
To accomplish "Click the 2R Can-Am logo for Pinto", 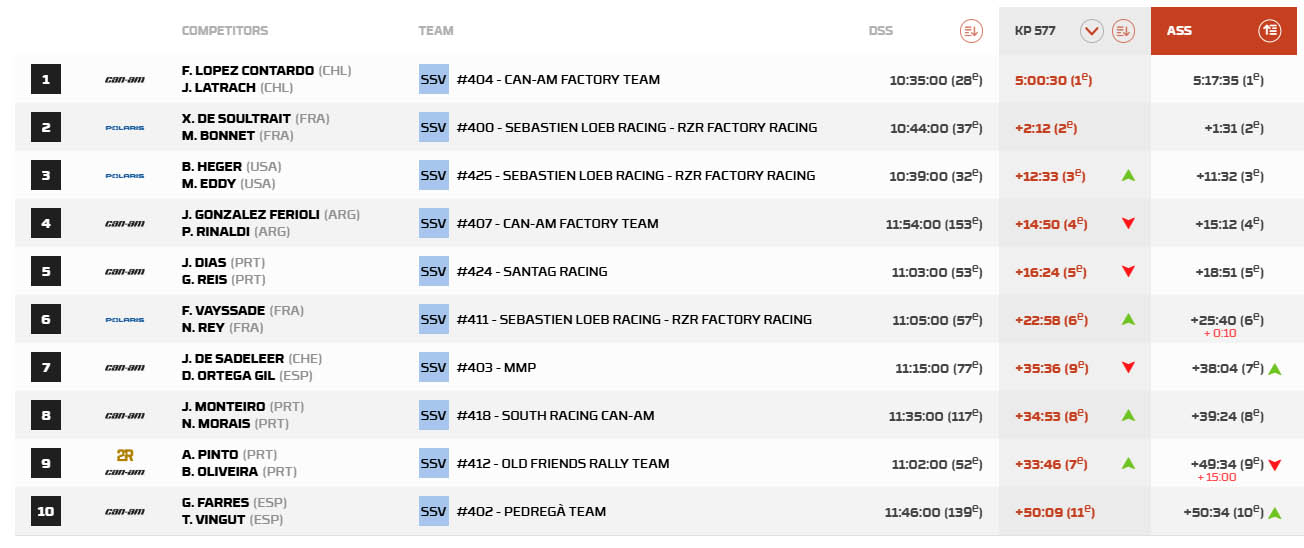I will (125, 463).
